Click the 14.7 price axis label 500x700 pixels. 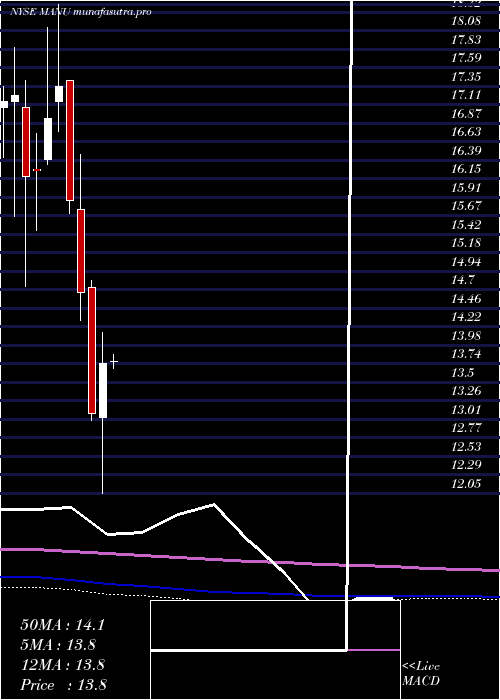(463, 279)
